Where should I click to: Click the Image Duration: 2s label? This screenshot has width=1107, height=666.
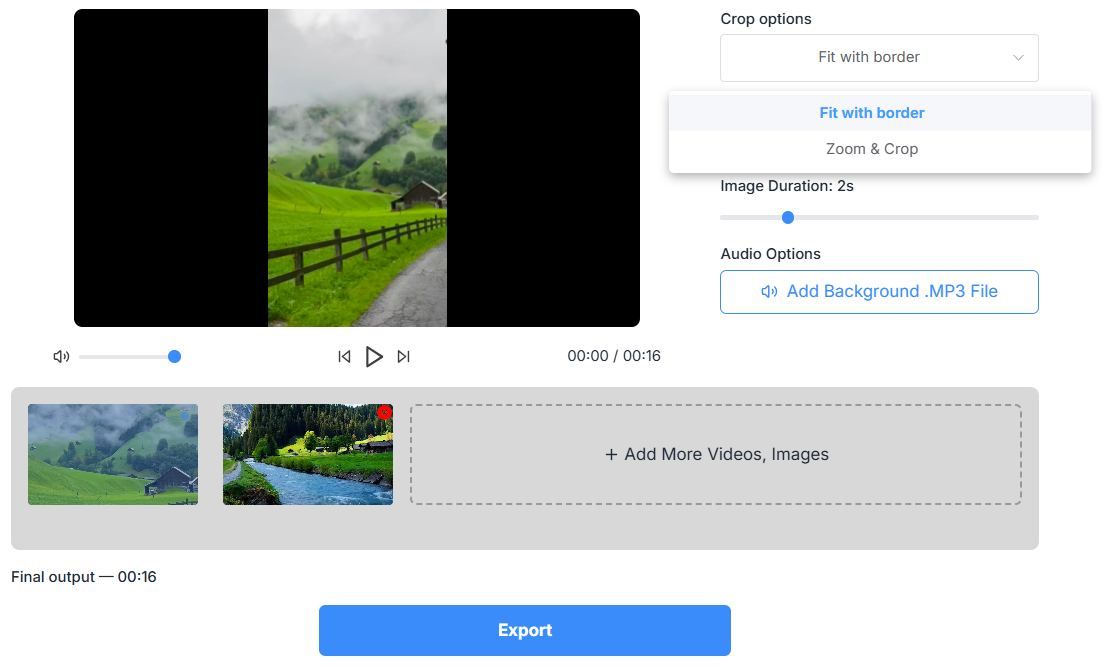[786, 186]
